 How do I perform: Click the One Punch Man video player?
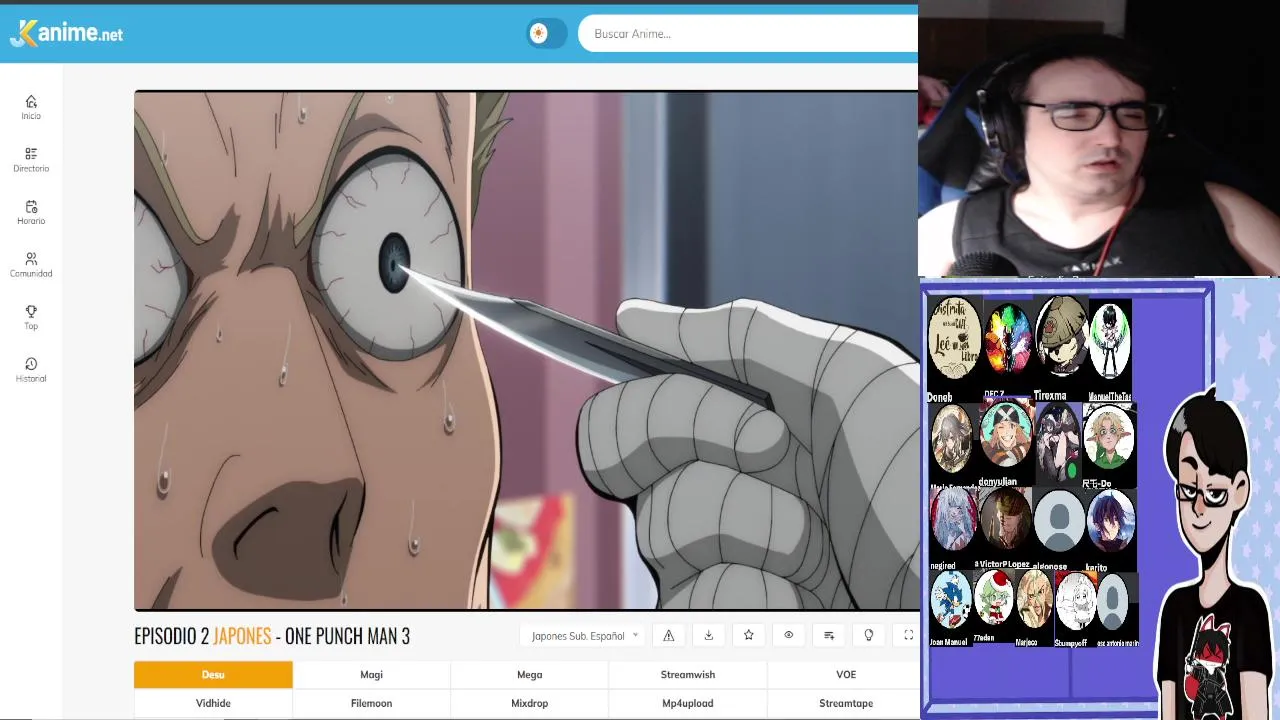coord(526,350)
